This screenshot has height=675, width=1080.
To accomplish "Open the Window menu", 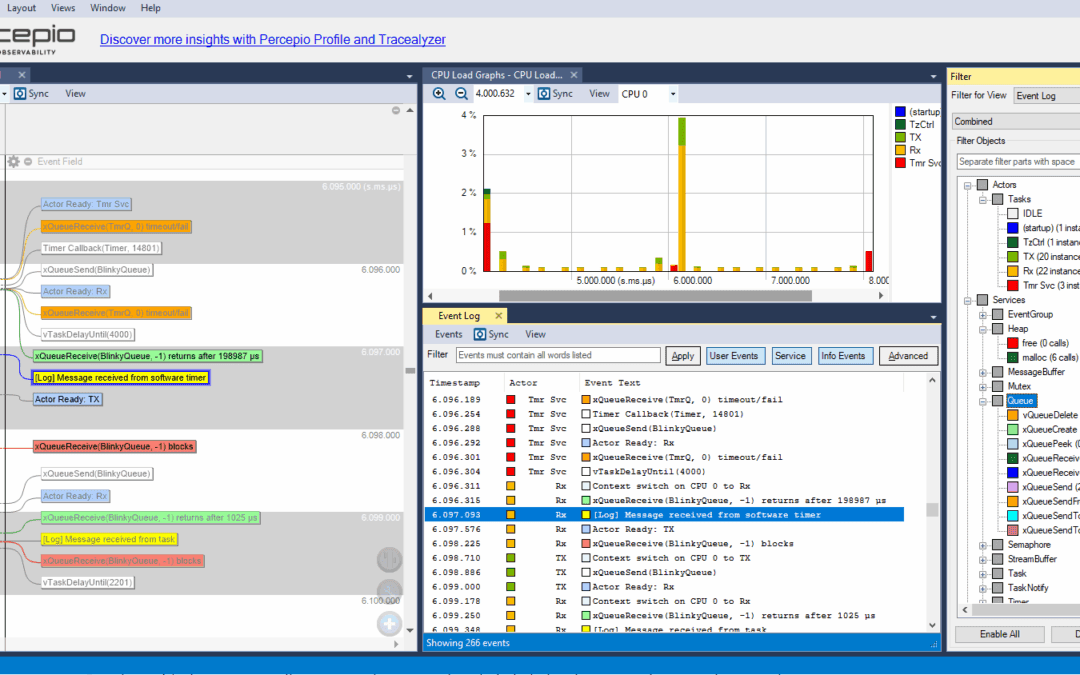I will pyautogui.click(x=107, y=8).
